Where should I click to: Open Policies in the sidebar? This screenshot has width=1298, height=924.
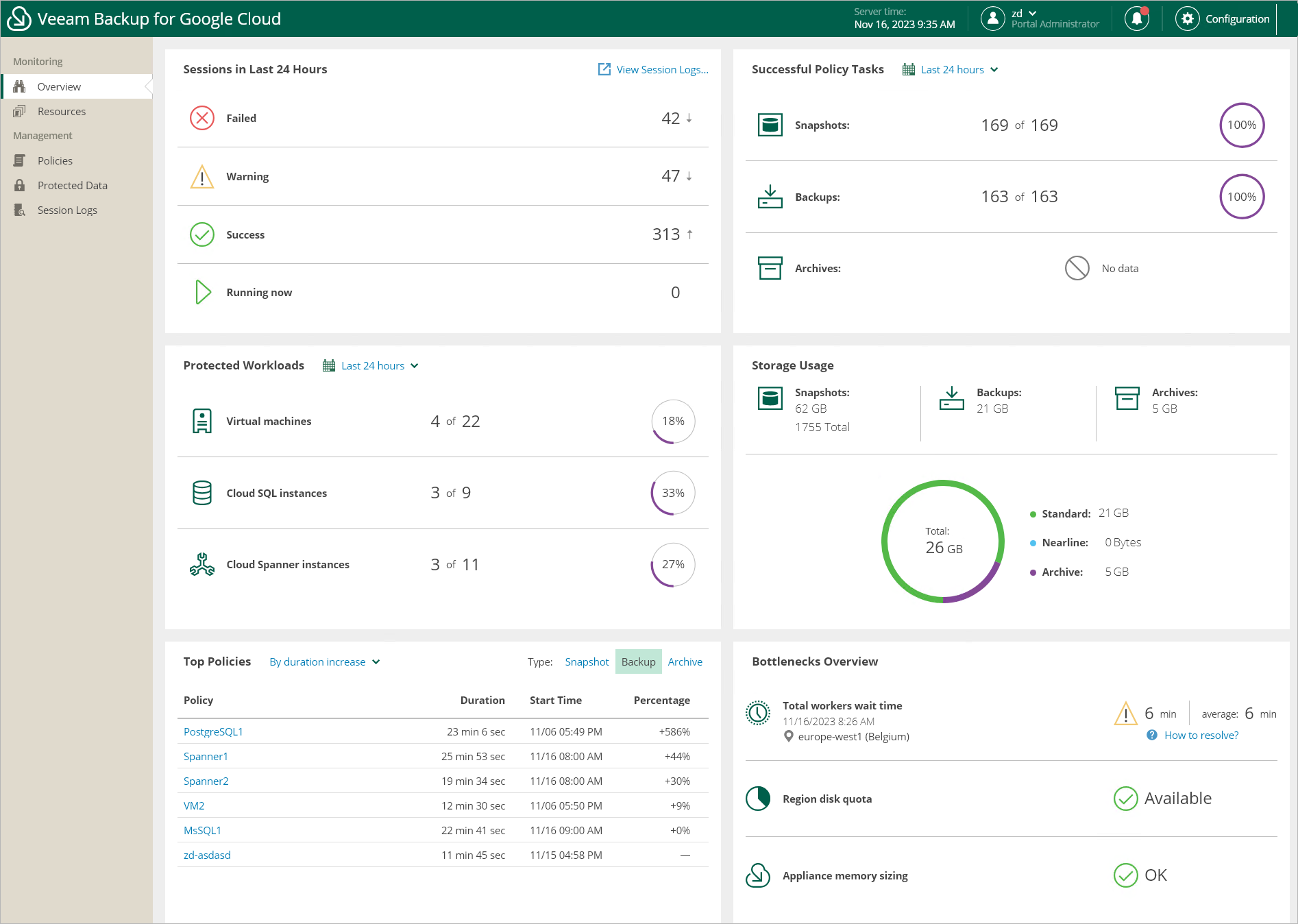(55, 161)
